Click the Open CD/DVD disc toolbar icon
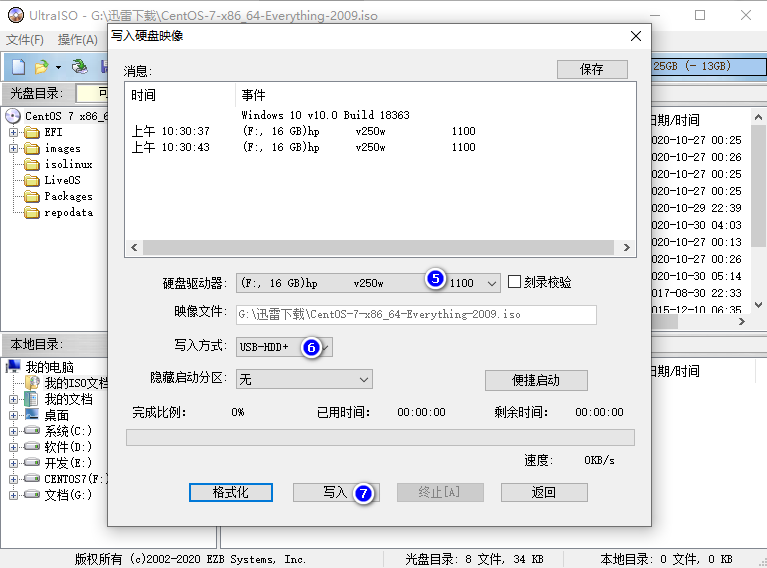This screenshot has width=767, height=568. click(80, 67)
